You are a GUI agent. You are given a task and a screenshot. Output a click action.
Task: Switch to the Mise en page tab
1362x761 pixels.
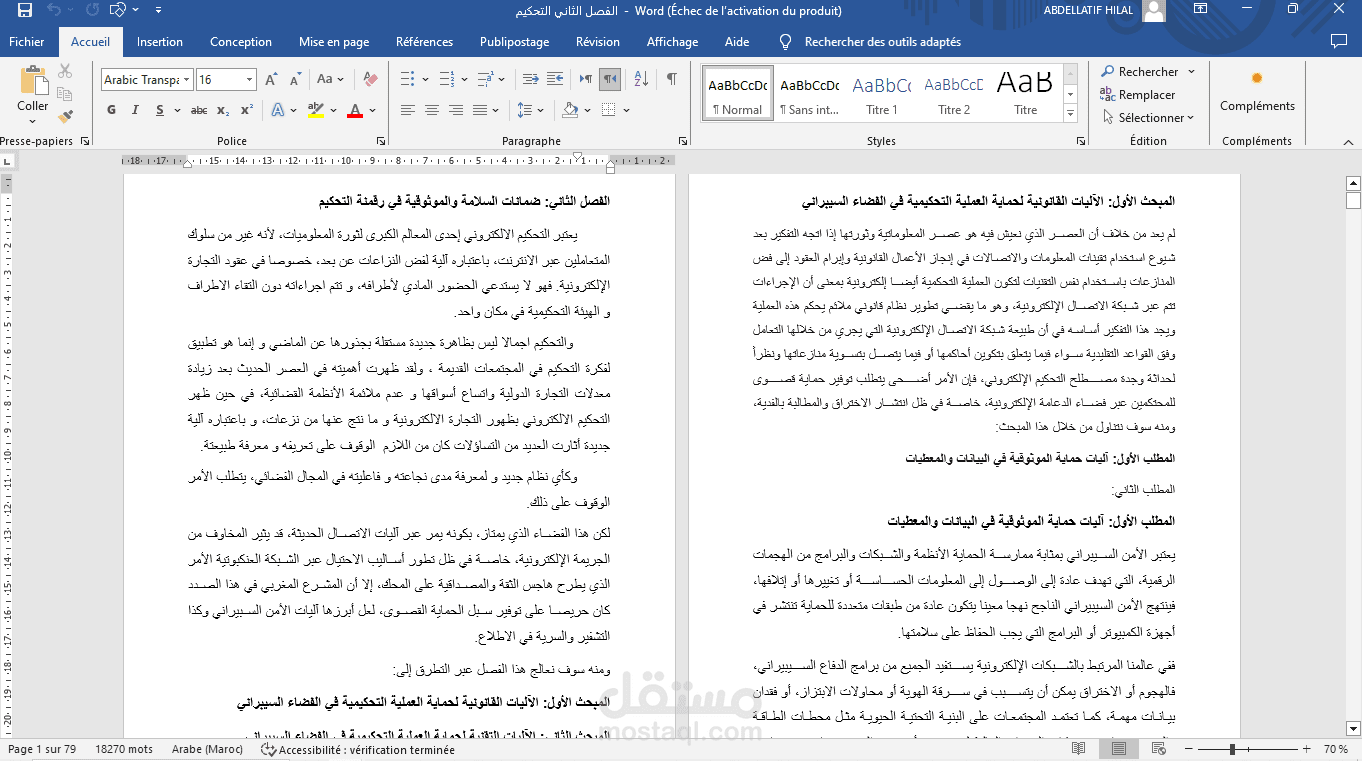pyautogui.click(x=334, y=42)
